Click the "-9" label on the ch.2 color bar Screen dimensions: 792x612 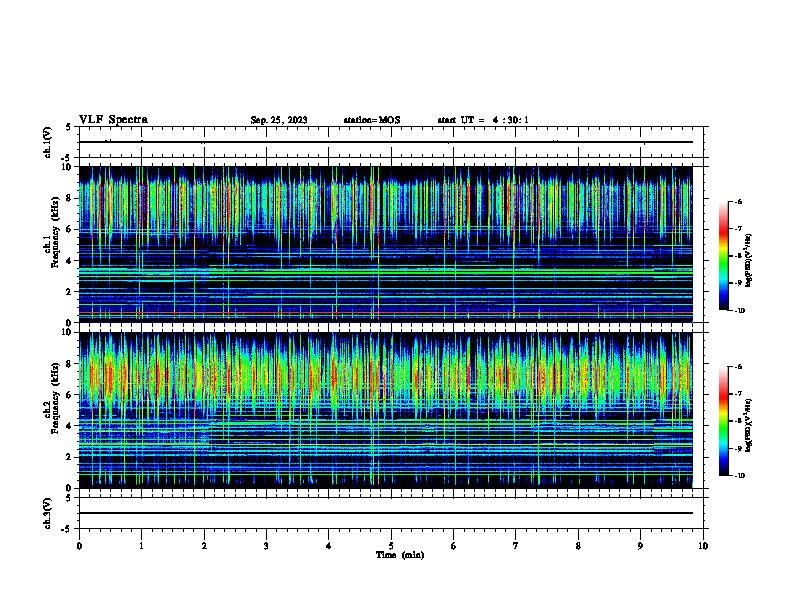737,448
